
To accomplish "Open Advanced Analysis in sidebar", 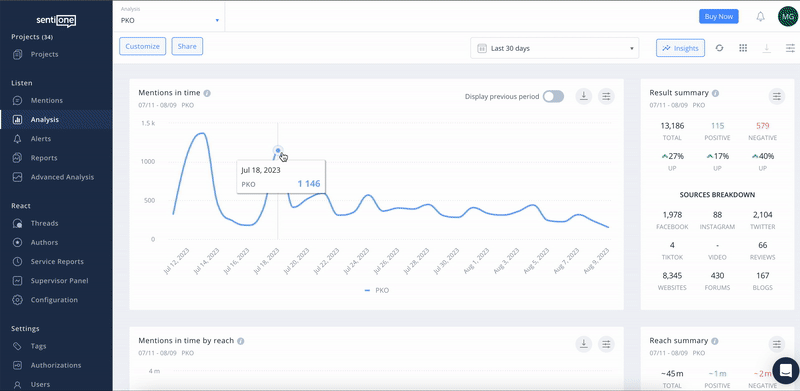I will 62,177.
